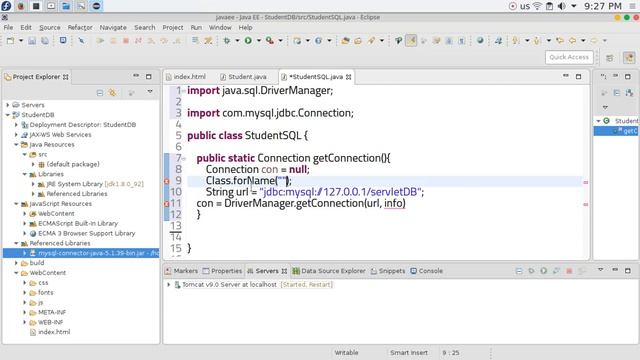Click the New file wizard toolbar icon
The width and height of the screenshot is (640, 360).
(x=11, y=40)
